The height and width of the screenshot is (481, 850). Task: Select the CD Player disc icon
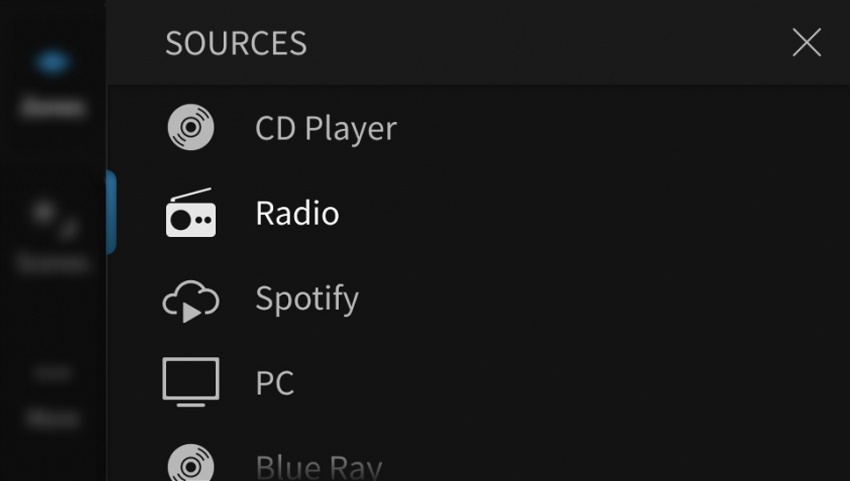coord(190,128)
